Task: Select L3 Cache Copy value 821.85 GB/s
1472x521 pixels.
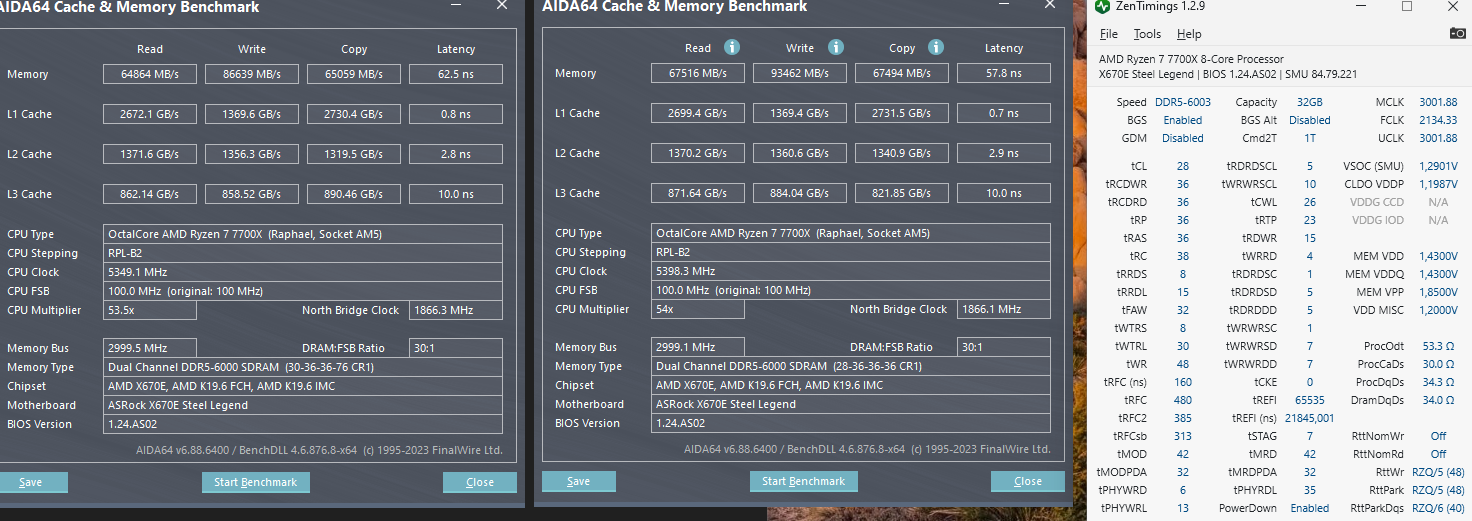Action: pyautogui.click(x=902, y=193)
